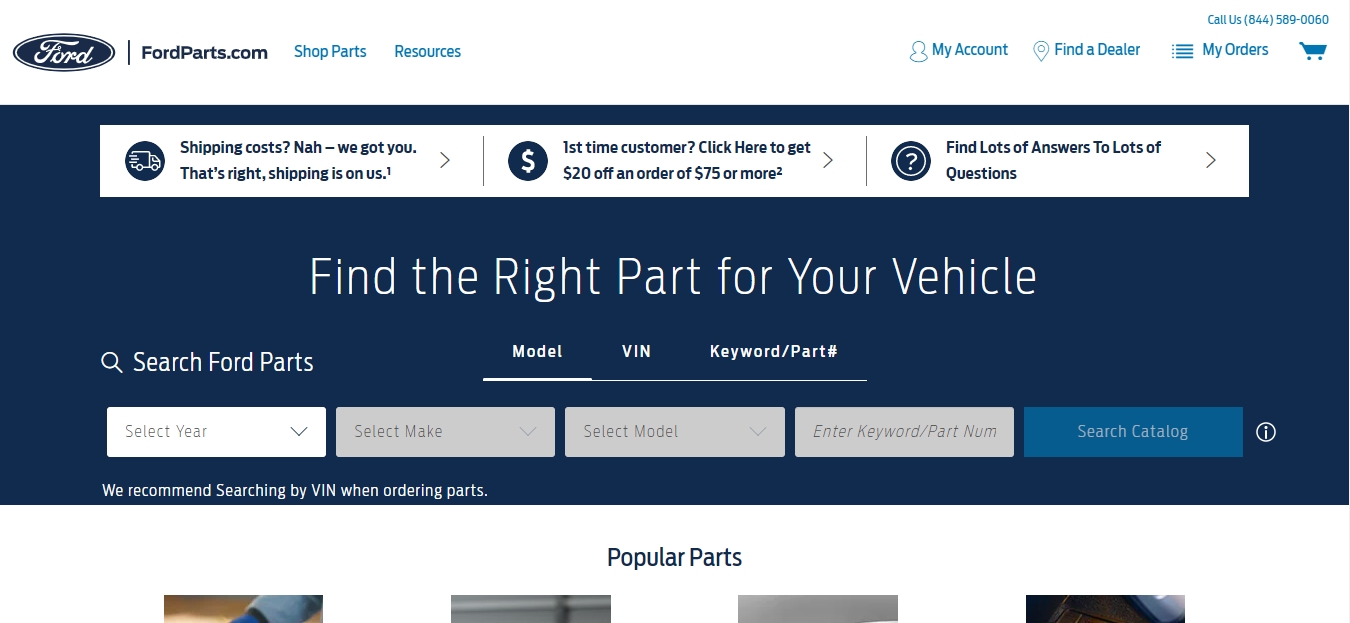Viewport: 1350px width, 623px height.
Task: Open the $20 off promo chevron arrow
Action: click(x=828, y=160)
